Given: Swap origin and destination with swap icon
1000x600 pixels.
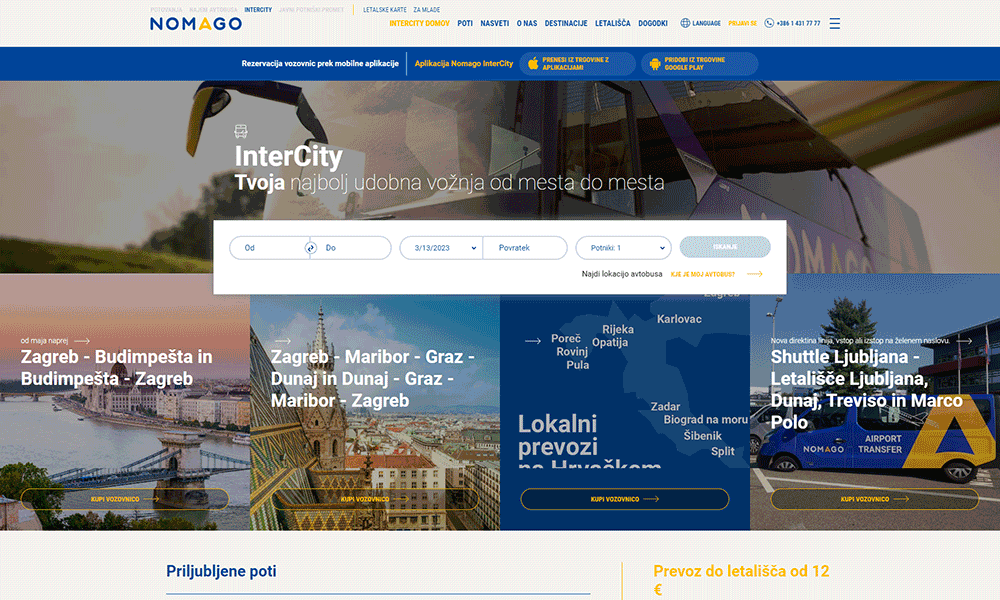Looking at the screenshot, I should [311, 248].
